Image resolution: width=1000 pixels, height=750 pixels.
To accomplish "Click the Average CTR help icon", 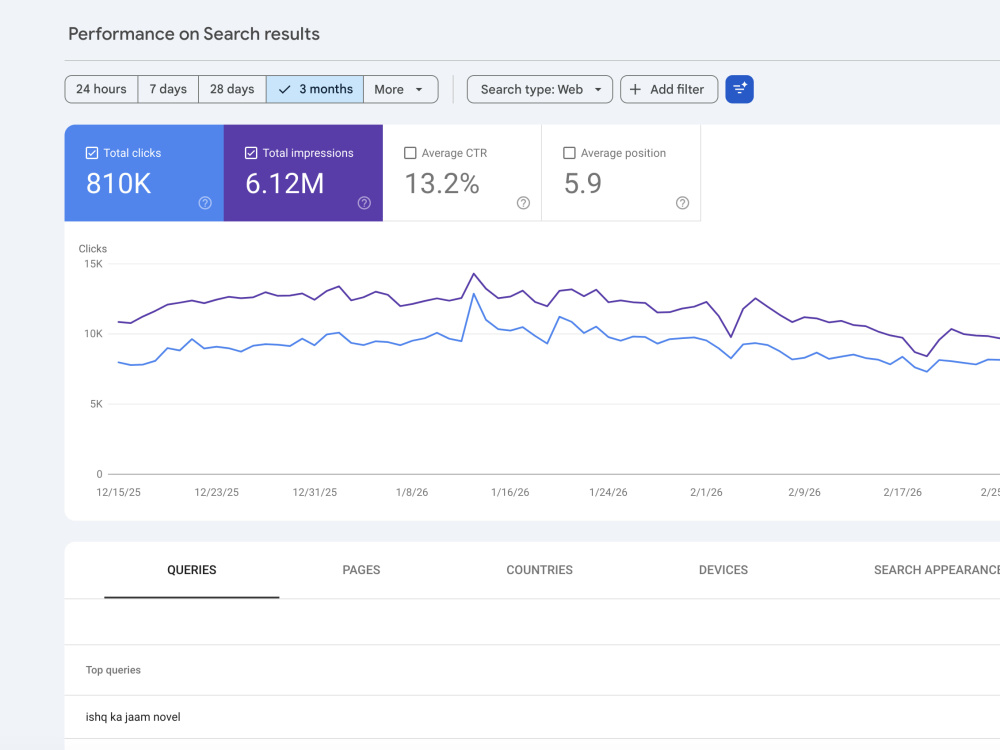I will point(523,203).
